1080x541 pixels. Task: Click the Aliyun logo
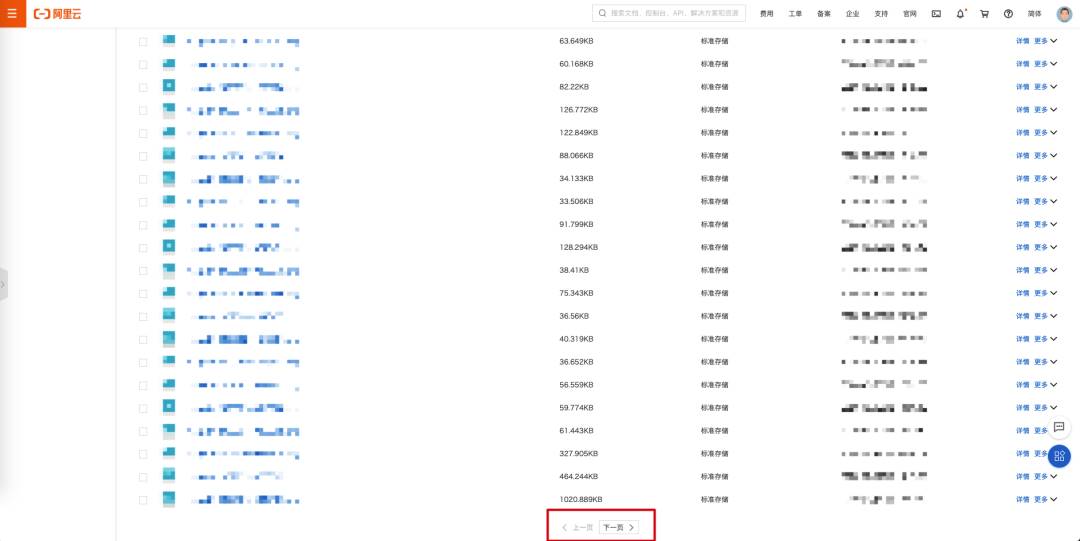click(x=57, y=14)
